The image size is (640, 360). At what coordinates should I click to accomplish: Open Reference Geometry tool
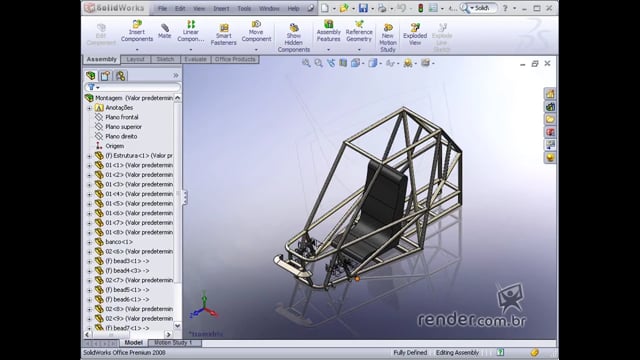(359, 31)
